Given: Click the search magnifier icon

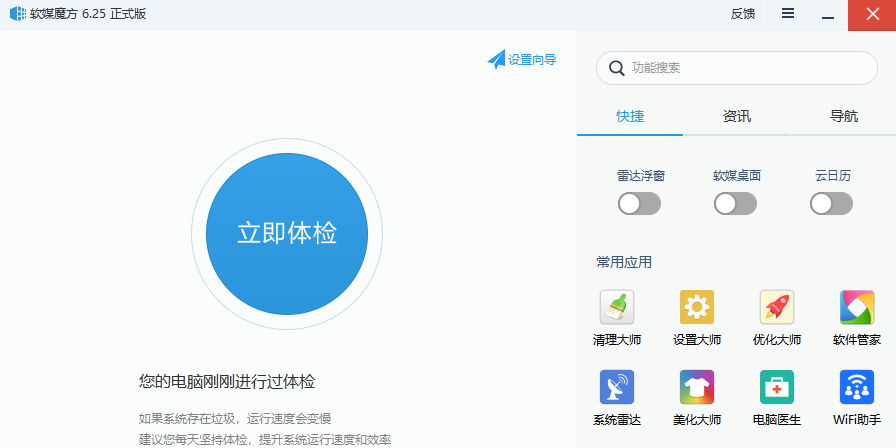Looking at the screenshot, I should click(617, 68).
